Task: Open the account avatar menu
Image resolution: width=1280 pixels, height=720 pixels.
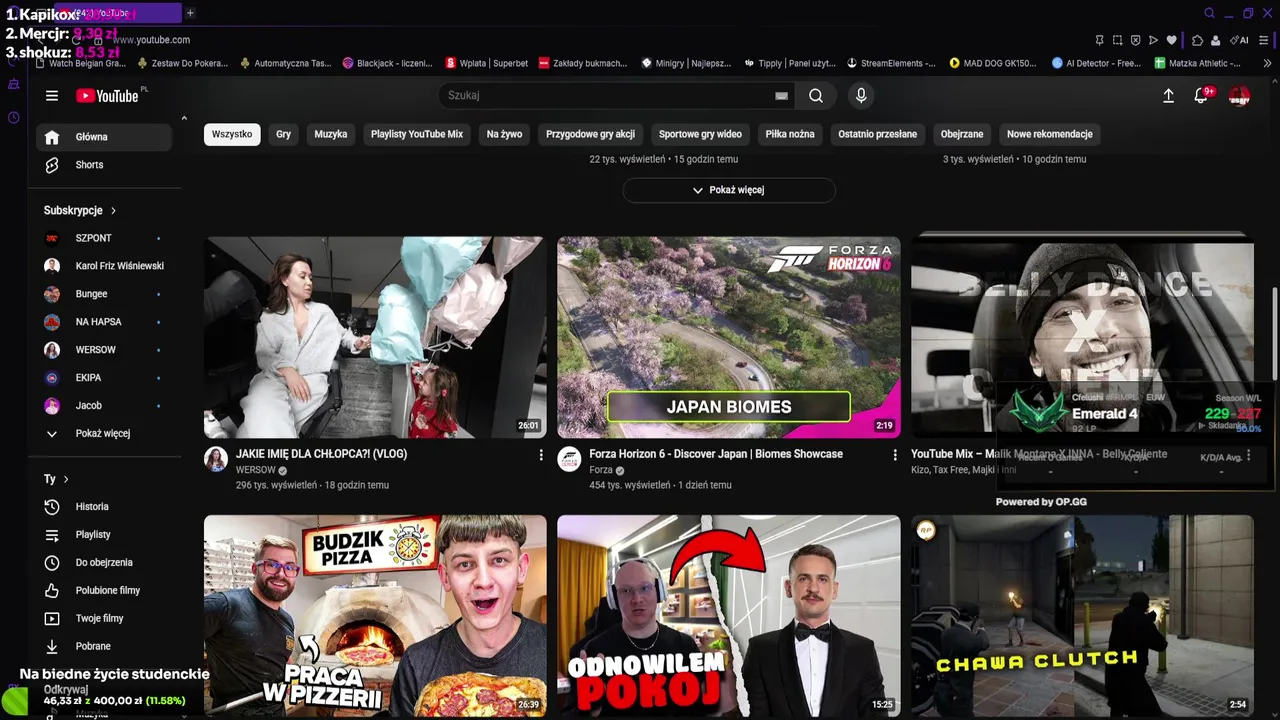Action: click(1239, 96)
